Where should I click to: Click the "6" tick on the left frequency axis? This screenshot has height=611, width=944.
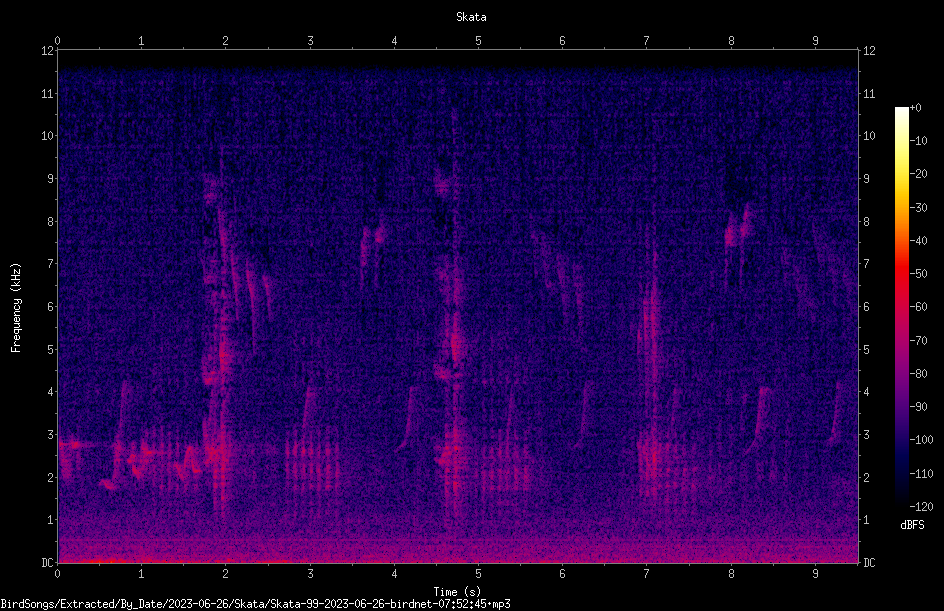click(50, 307)
